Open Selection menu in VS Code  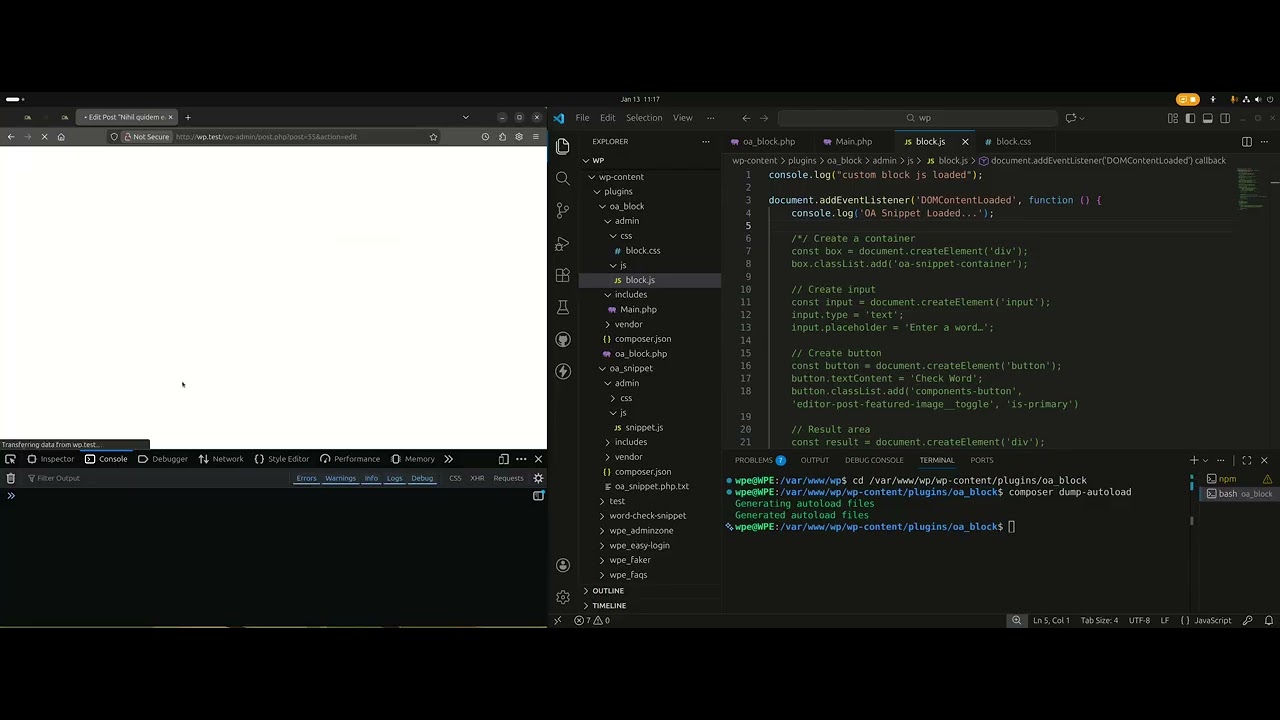(644, 118)
